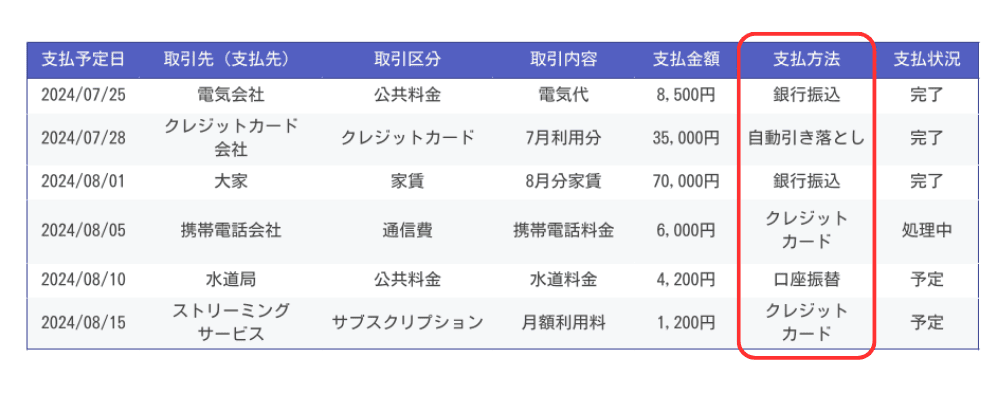The image size is (1000, 400).
Task: Click the 携帯電話料金 cell
Action: [563, 231]
